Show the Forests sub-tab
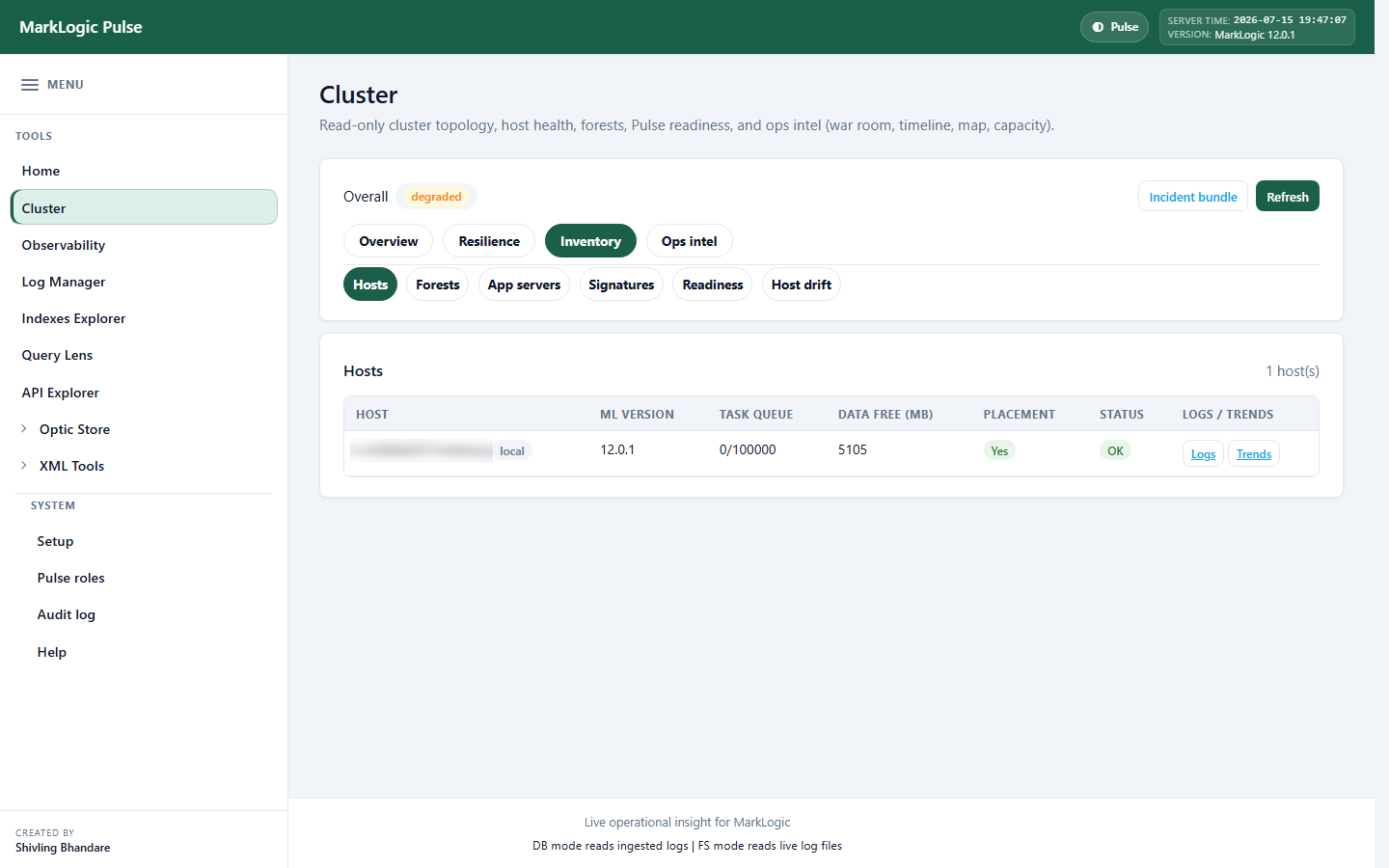The image size is (1389, 868). [x=438, y=285]
